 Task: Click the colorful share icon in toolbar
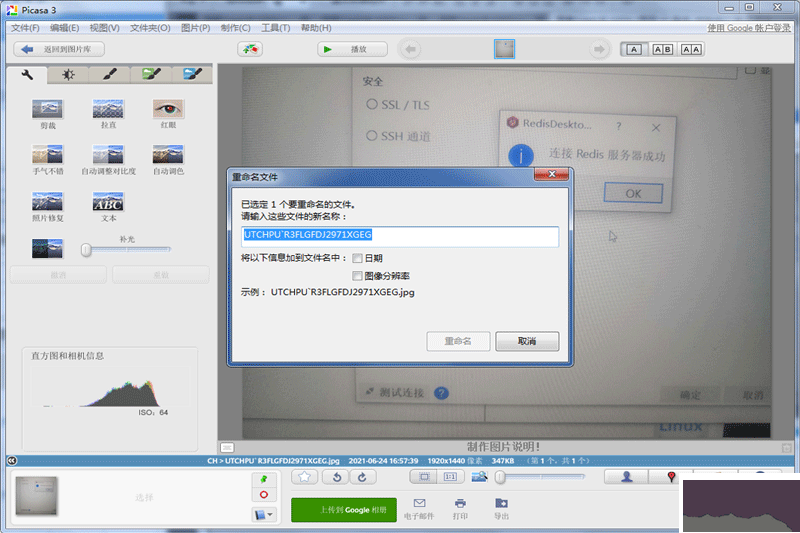point(250,49)
